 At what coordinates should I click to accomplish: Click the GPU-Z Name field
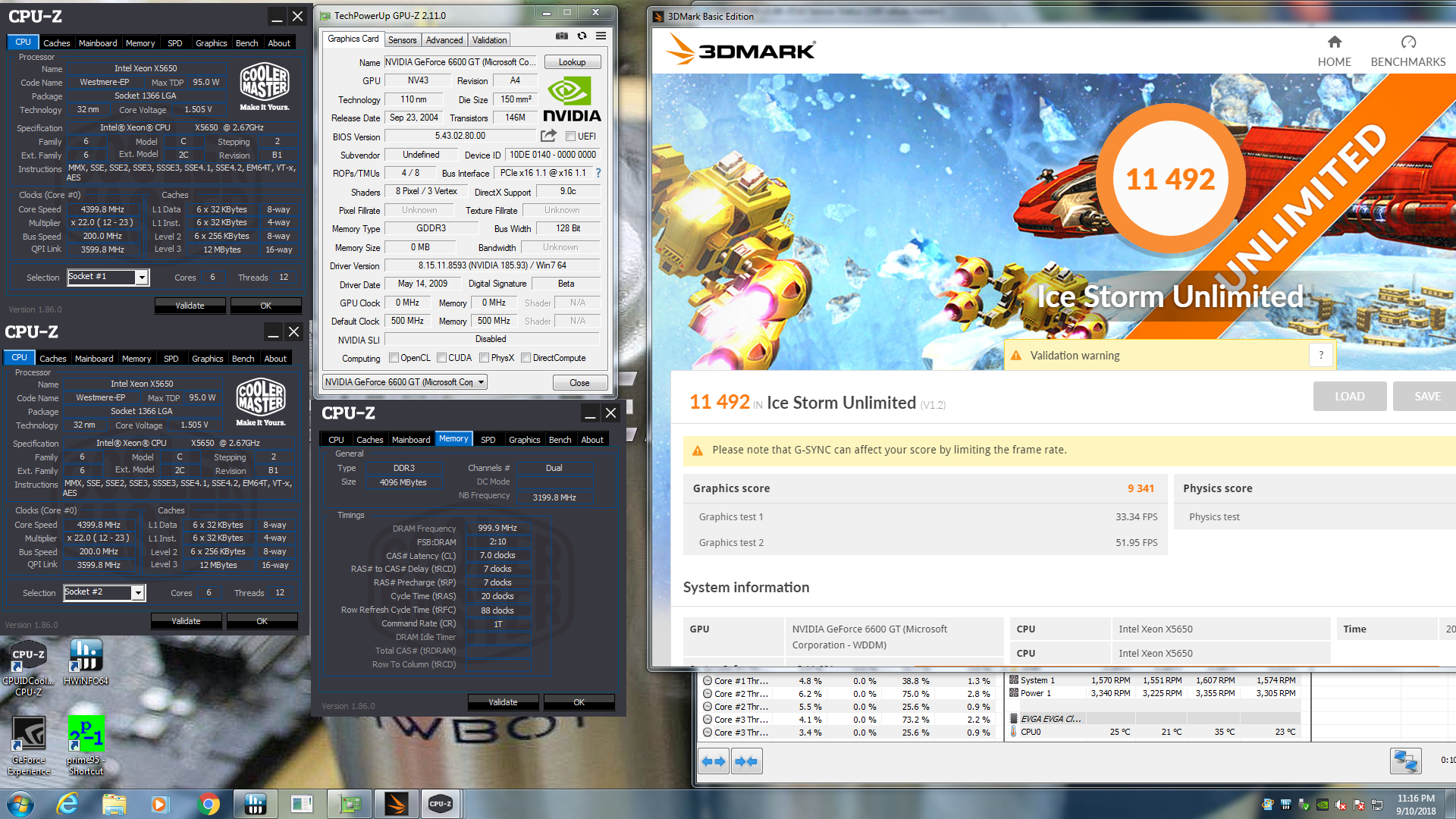pos(461,62)
